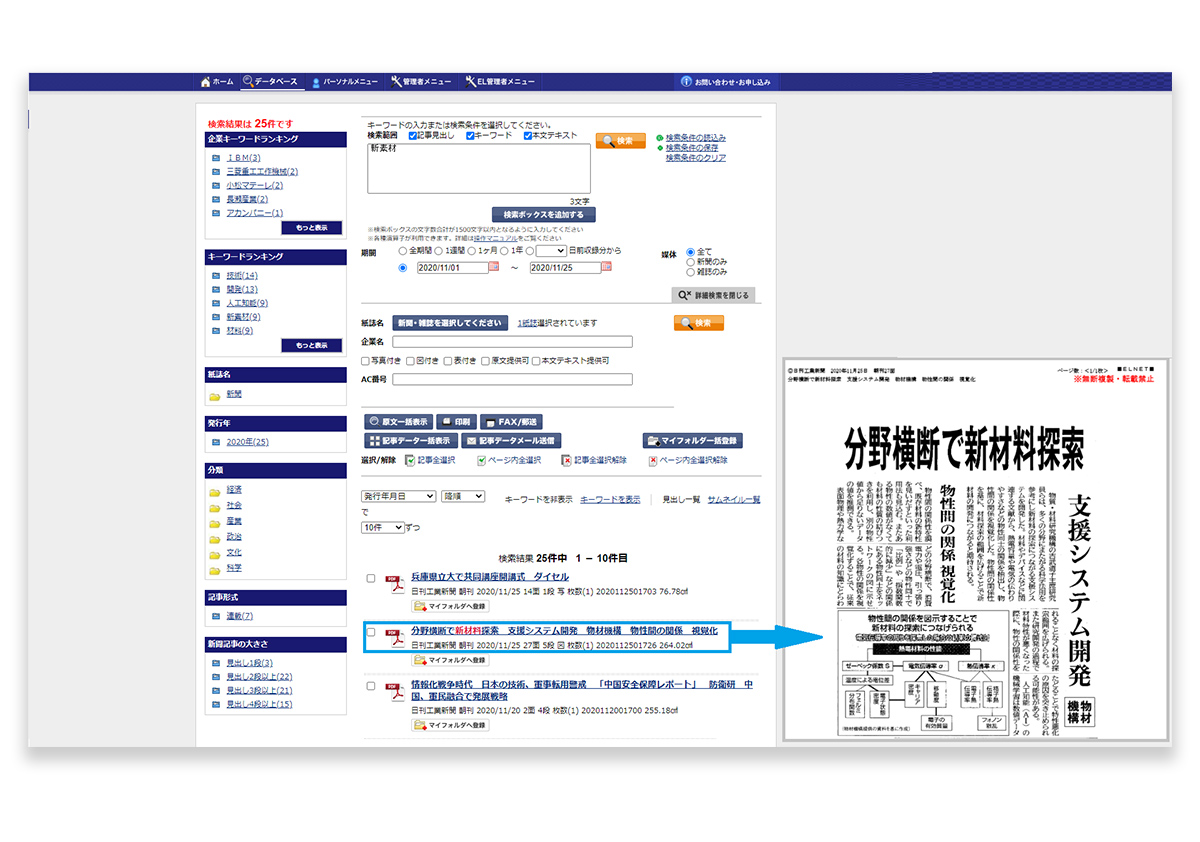Click 原文一括表示 toolbar button

398,422
